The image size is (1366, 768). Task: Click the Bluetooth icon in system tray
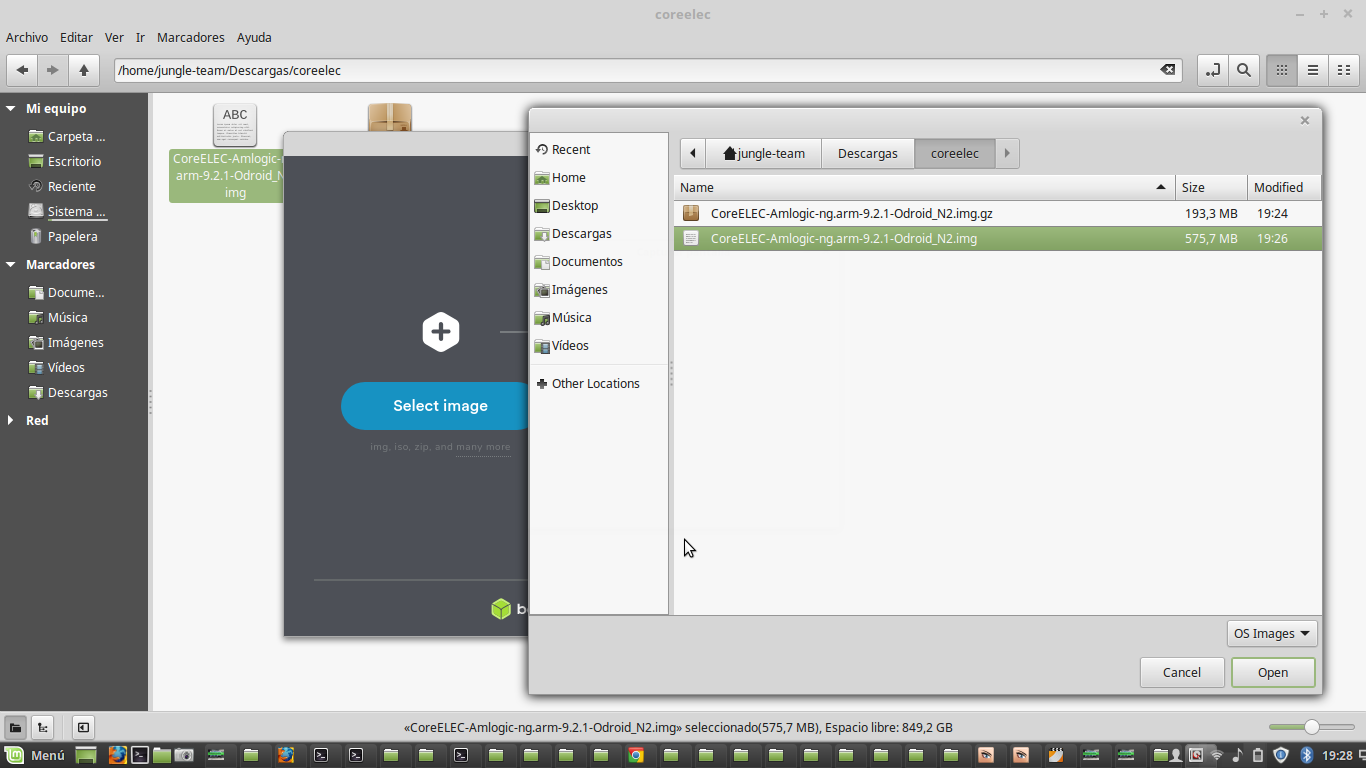1305,755
